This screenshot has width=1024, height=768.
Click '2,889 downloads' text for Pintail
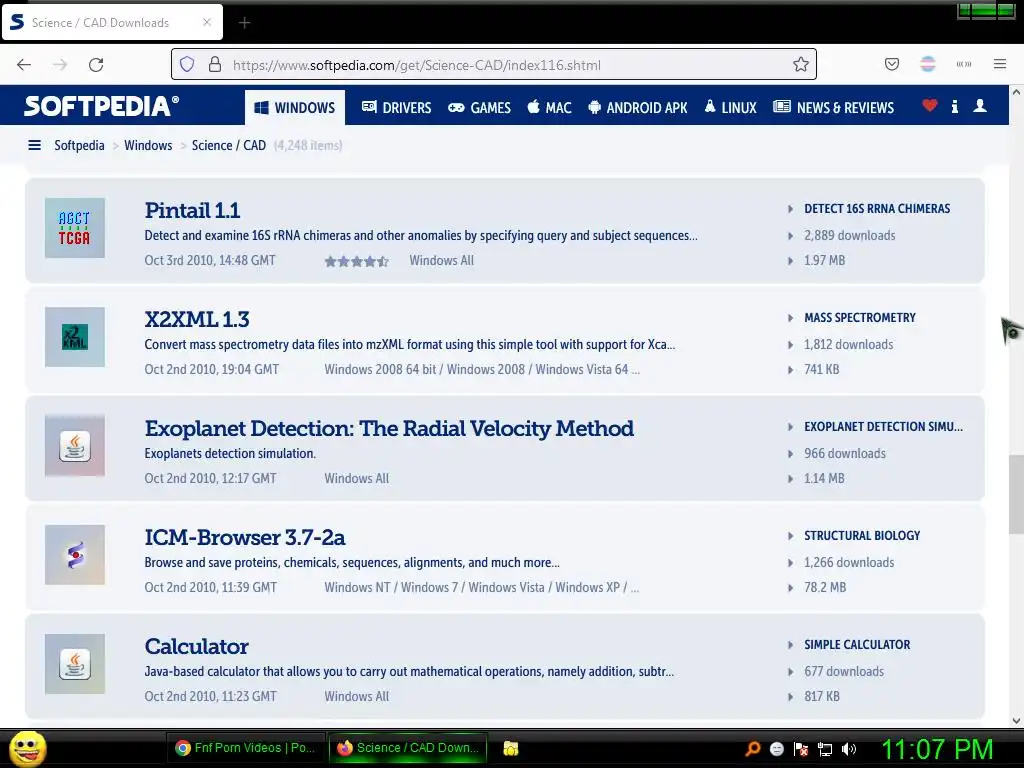(x=850, y=236)
